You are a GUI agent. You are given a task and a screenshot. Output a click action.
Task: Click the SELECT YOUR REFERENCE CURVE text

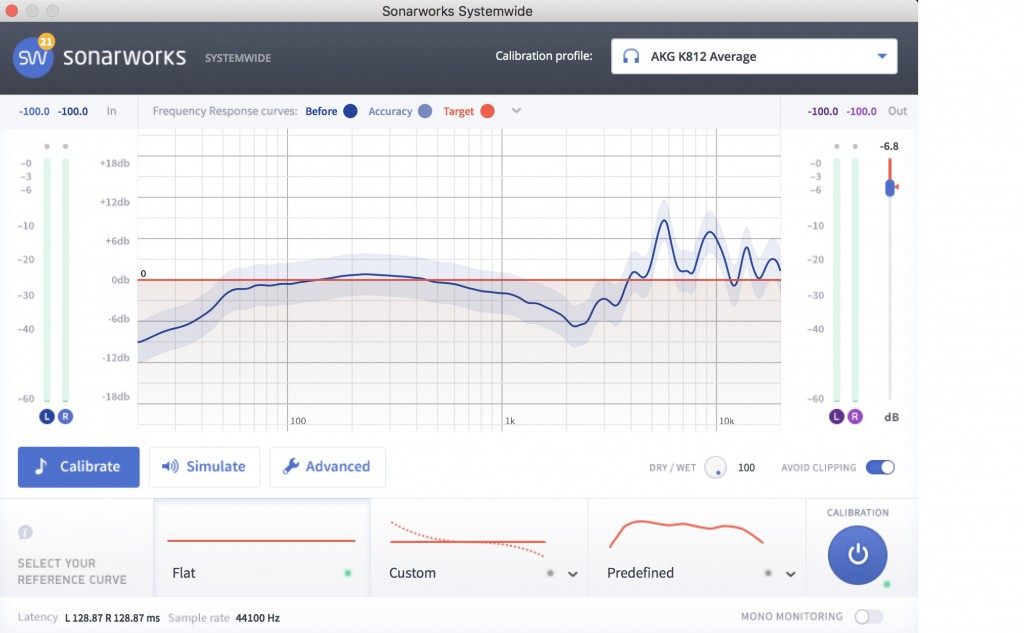[x=72, y=572]
